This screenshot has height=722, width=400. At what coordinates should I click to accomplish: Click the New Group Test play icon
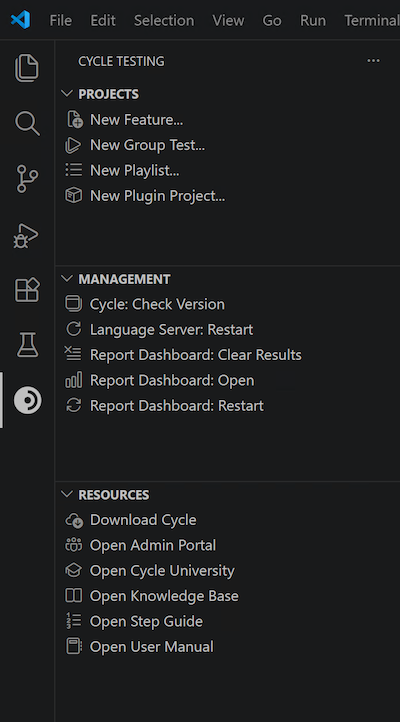[x=73, y=145]
